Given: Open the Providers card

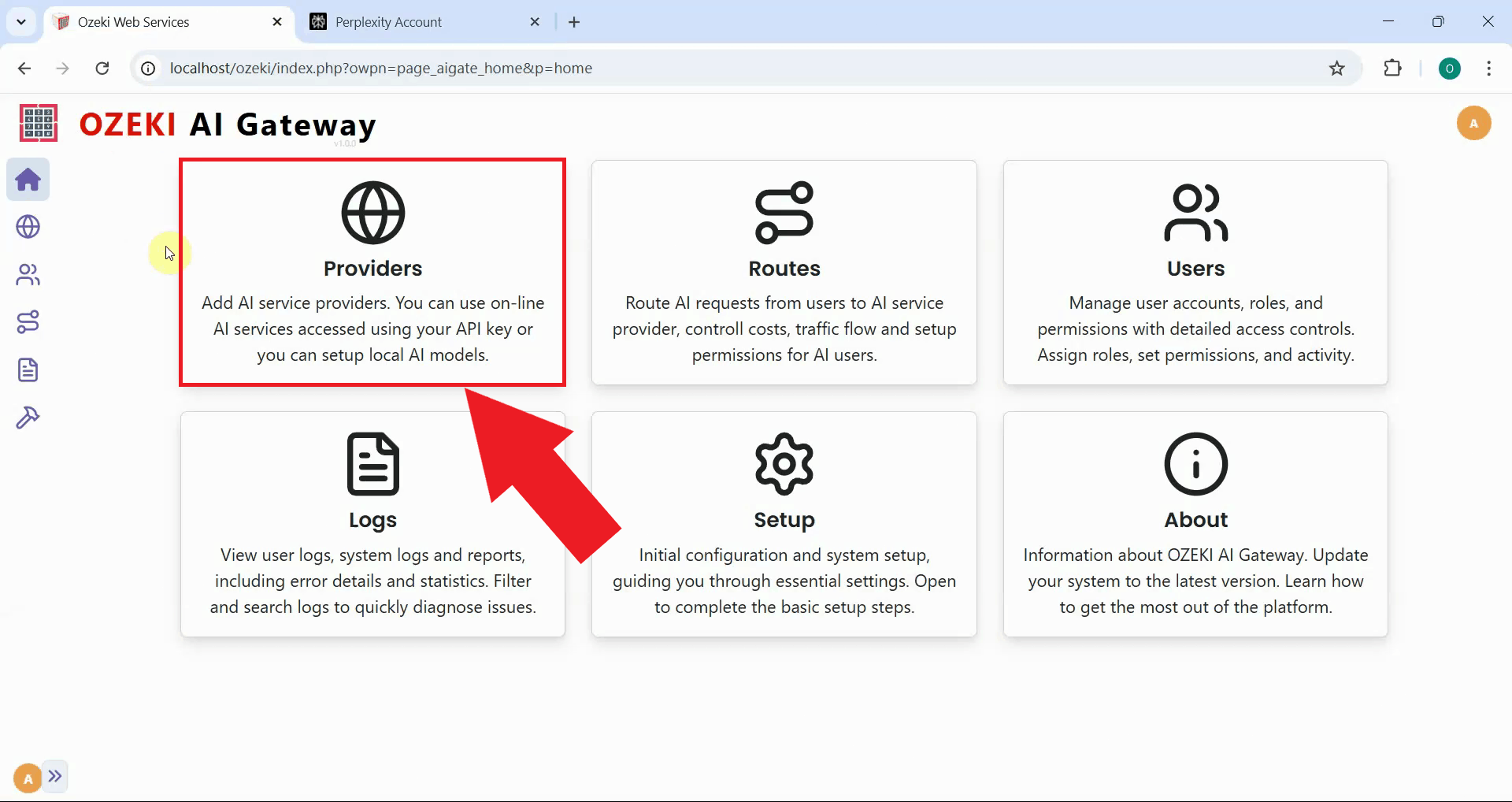Looking at the screenshot, I should click(x=372, y=272).
